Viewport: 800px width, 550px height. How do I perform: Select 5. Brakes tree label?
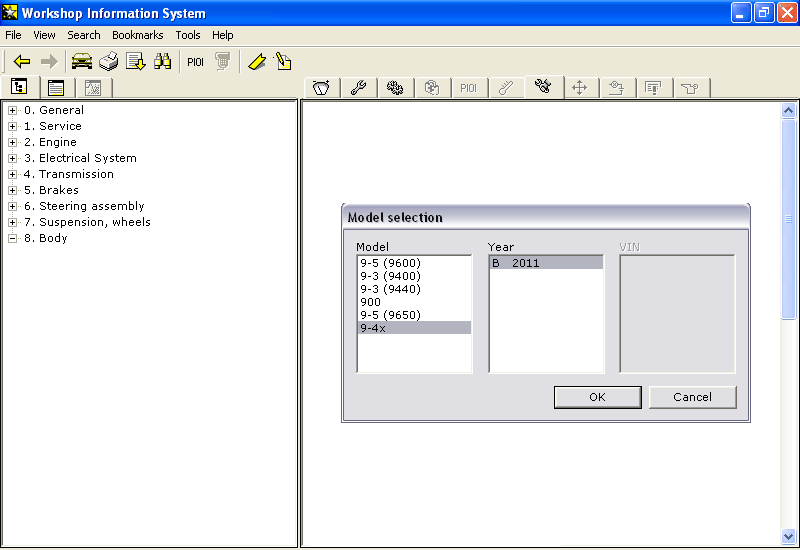tap(51, 190)
